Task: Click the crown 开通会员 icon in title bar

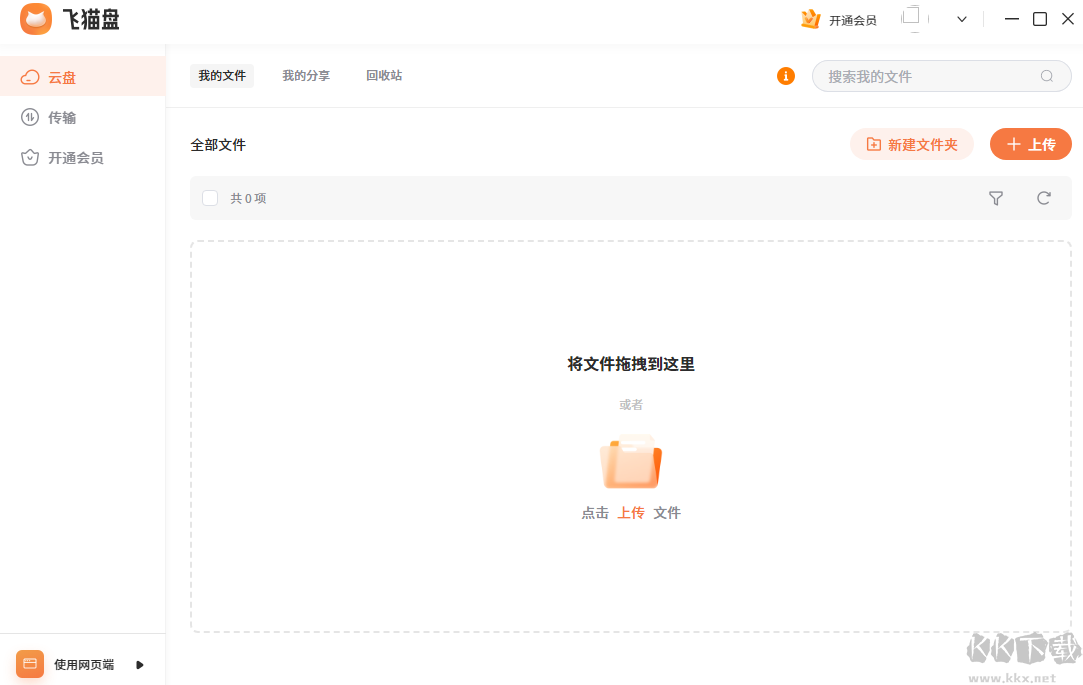Action: tap(810, 19)
